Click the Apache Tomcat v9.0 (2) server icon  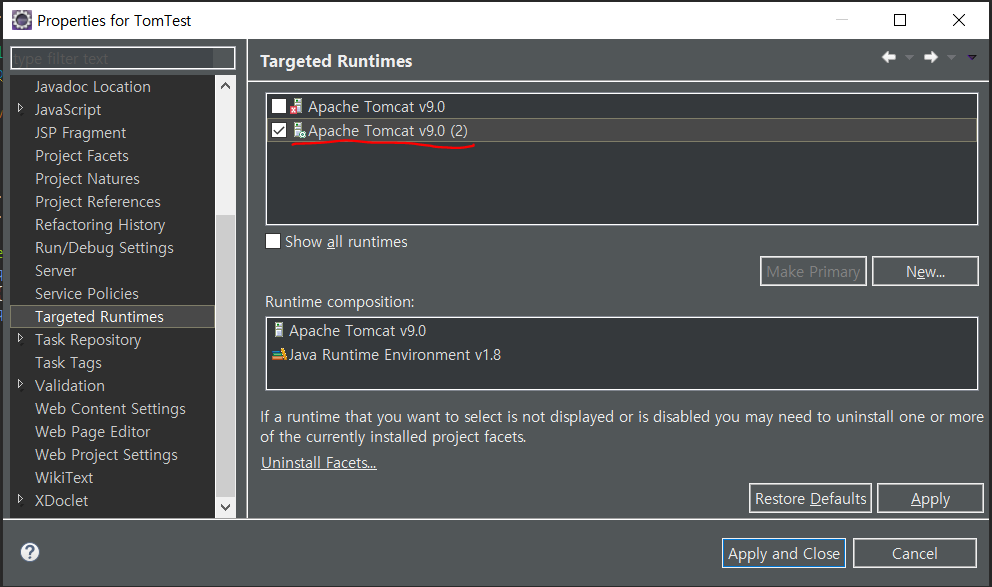tap(299, 130)
